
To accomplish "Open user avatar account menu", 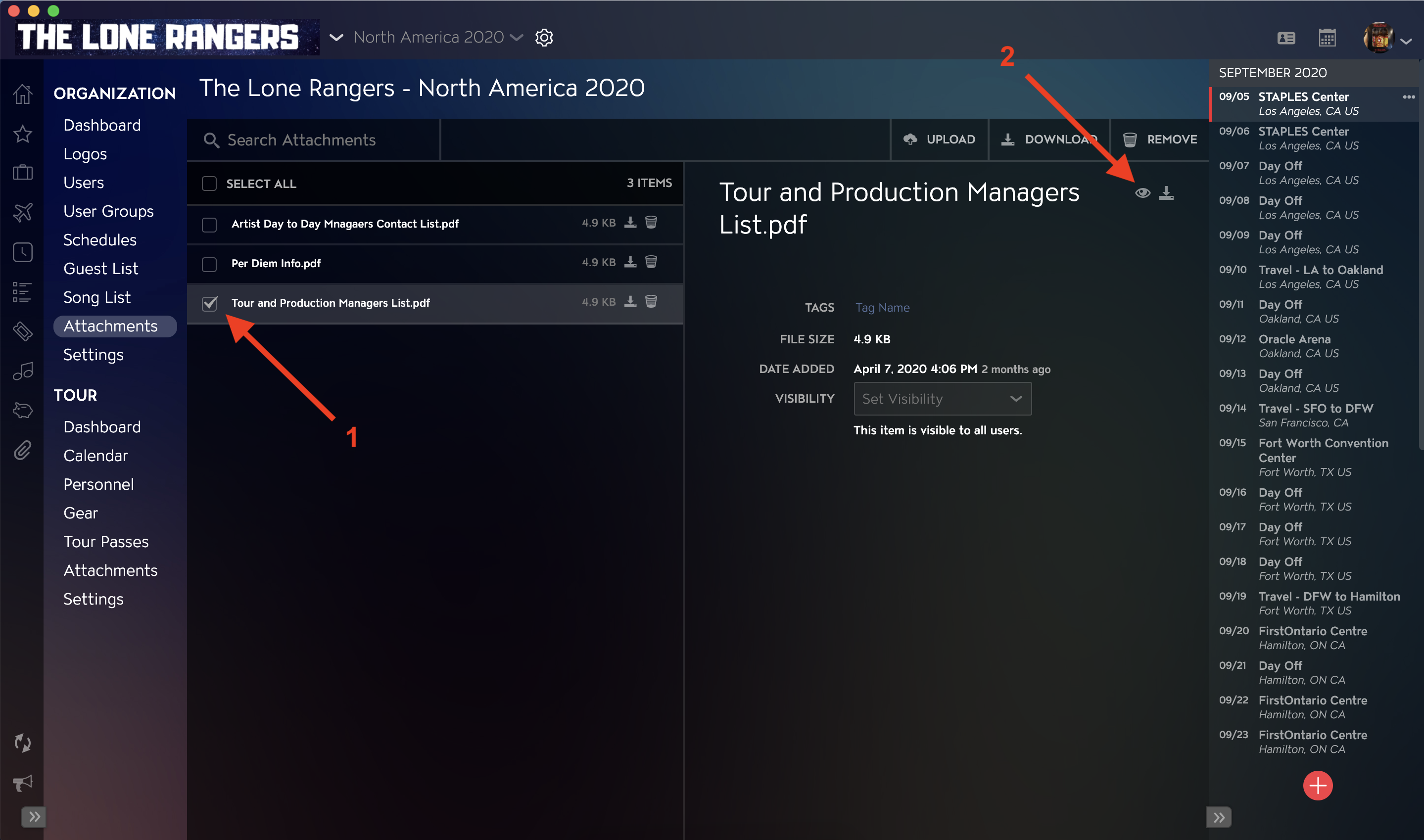I will (x=1388, y=39).
